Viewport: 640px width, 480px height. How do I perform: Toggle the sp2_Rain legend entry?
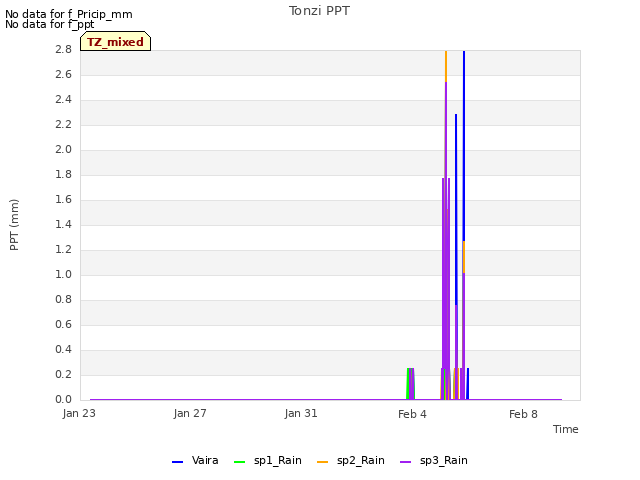(351, 461)
